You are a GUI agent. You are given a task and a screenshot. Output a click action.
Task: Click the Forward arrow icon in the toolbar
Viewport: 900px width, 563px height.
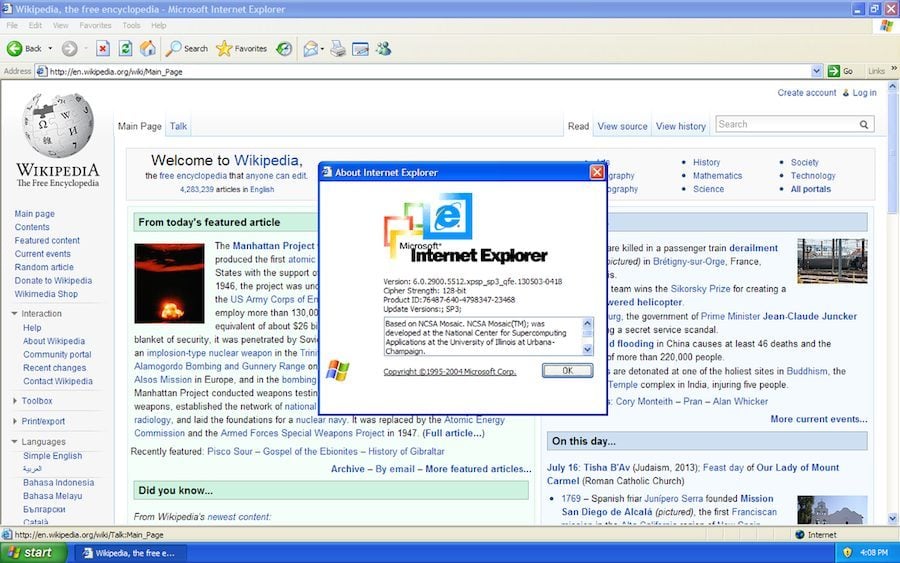(69, 49)
